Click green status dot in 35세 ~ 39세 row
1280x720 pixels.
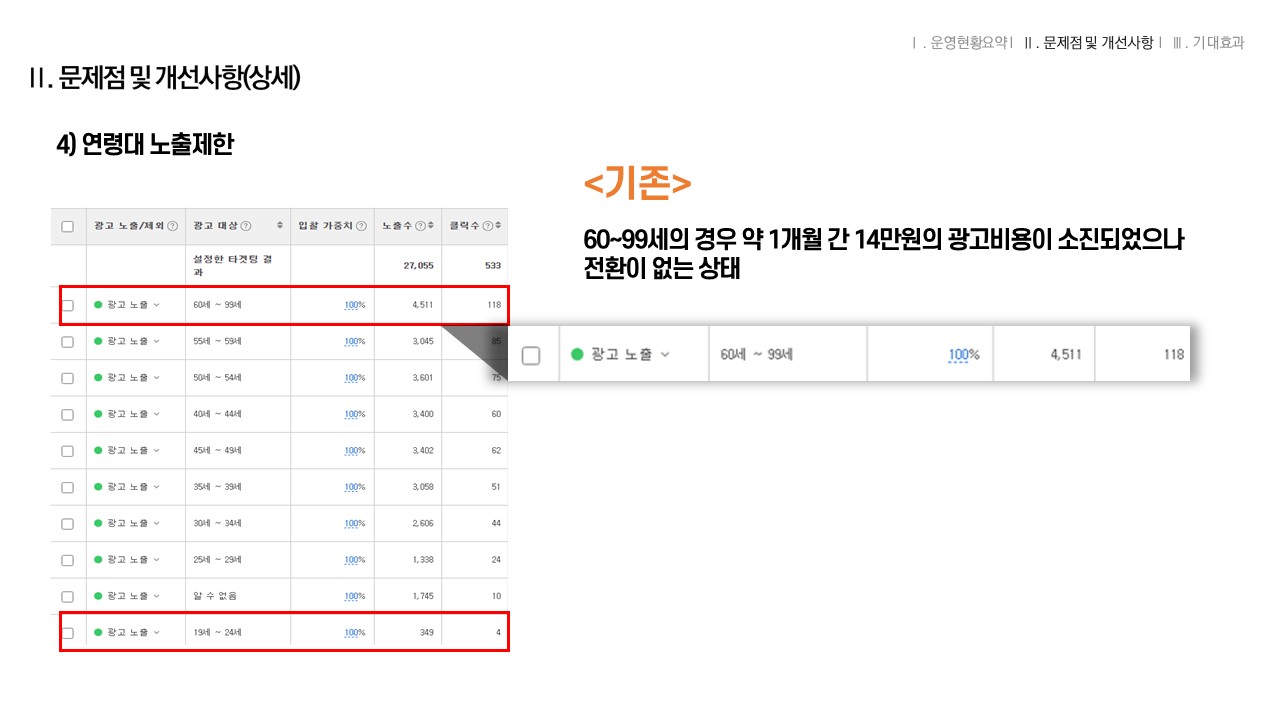(x=98, y=487)
